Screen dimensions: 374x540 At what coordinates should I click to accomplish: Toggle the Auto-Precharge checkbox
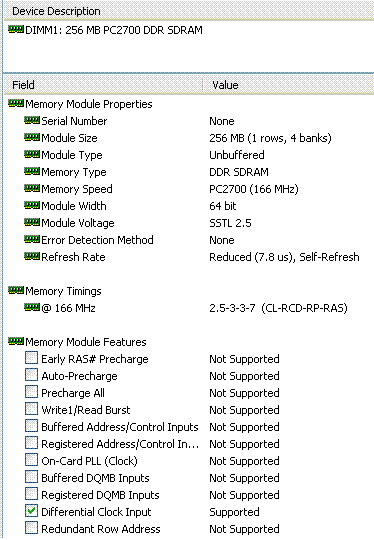click(x=31, y=375)
